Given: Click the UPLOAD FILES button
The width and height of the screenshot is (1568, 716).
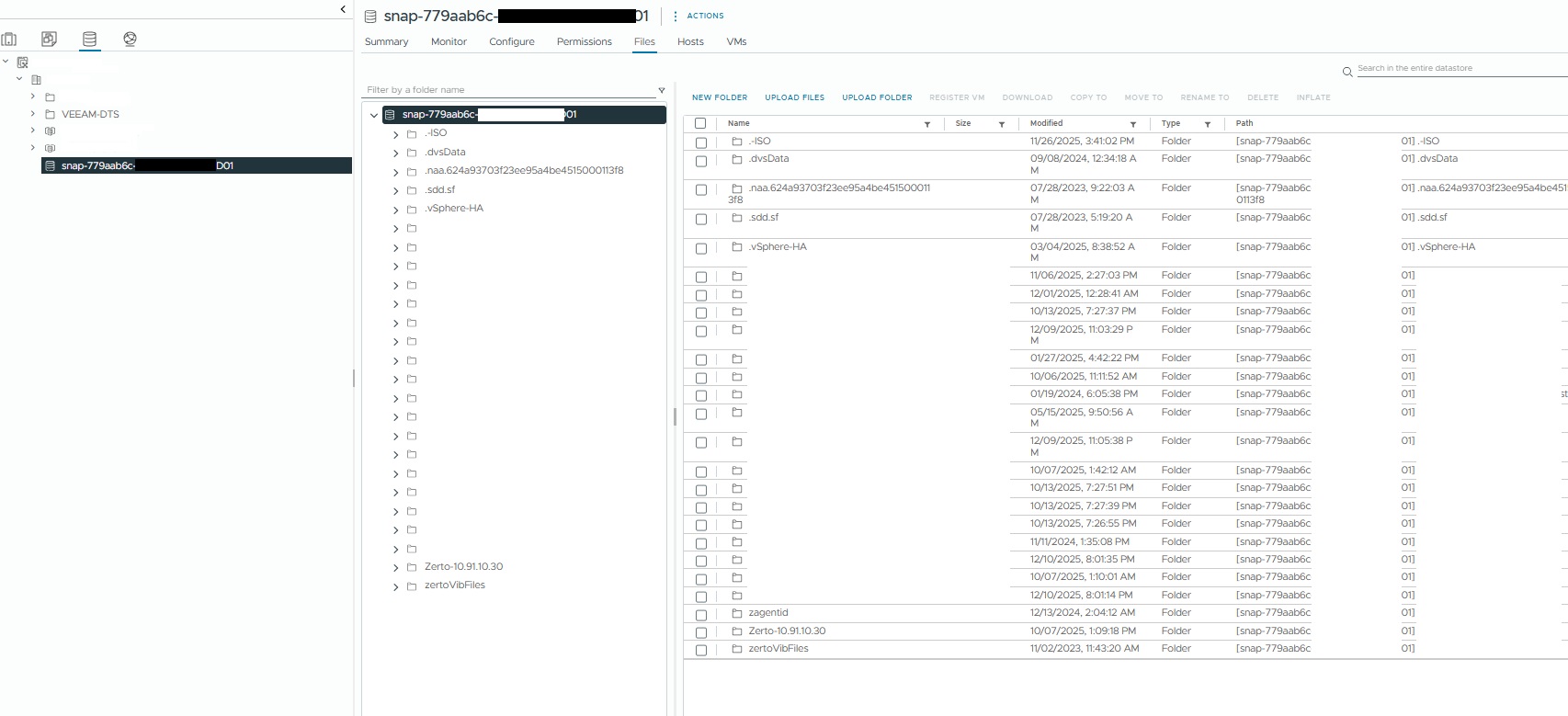Looking at the screenshot, I should (794, 97).
